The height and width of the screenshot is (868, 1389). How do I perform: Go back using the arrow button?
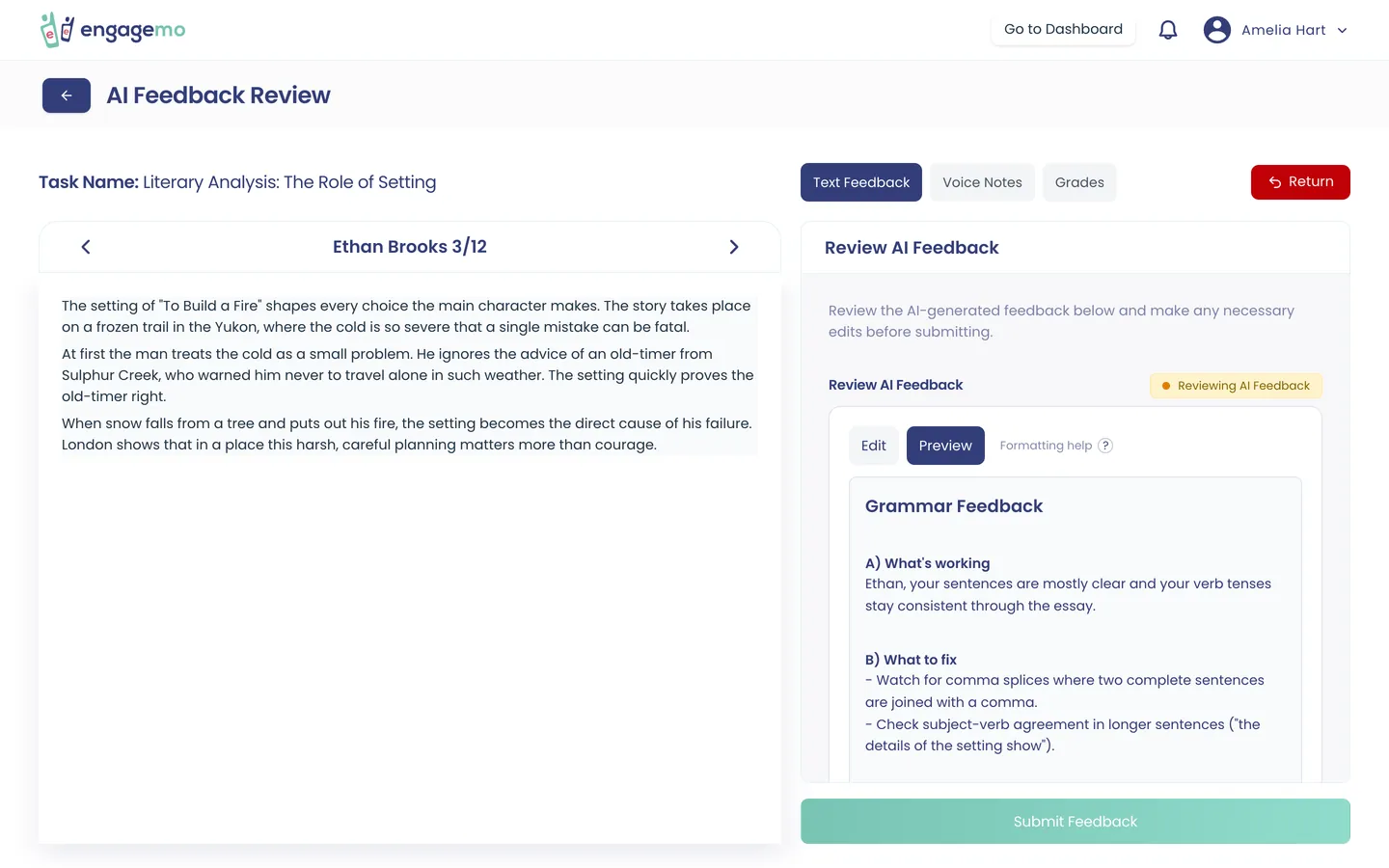[x=67, y=95]
